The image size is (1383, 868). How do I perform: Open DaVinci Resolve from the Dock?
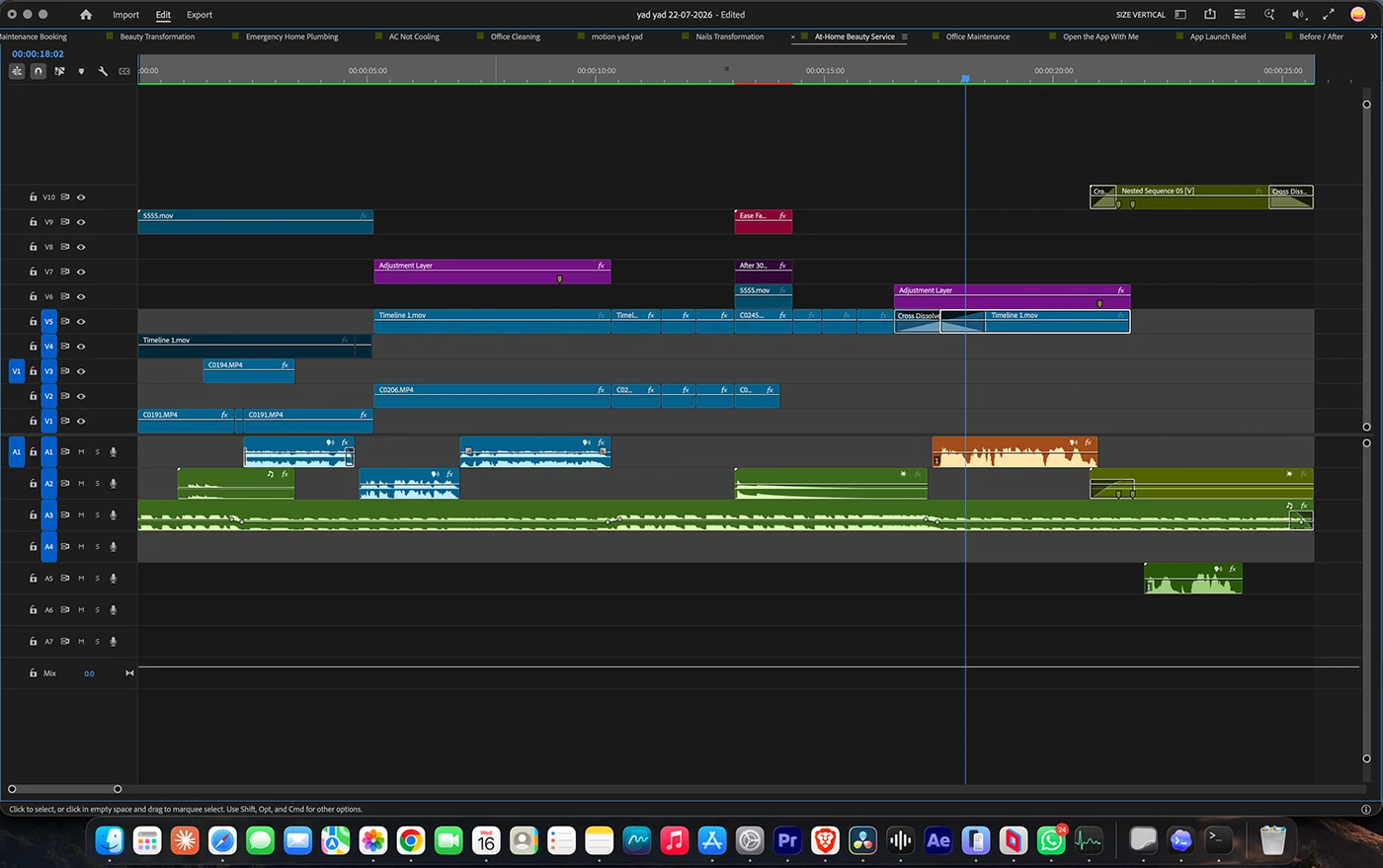point(862,840)
